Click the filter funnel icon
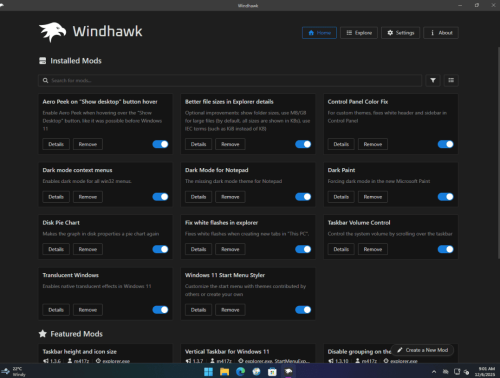 (433, 80)
